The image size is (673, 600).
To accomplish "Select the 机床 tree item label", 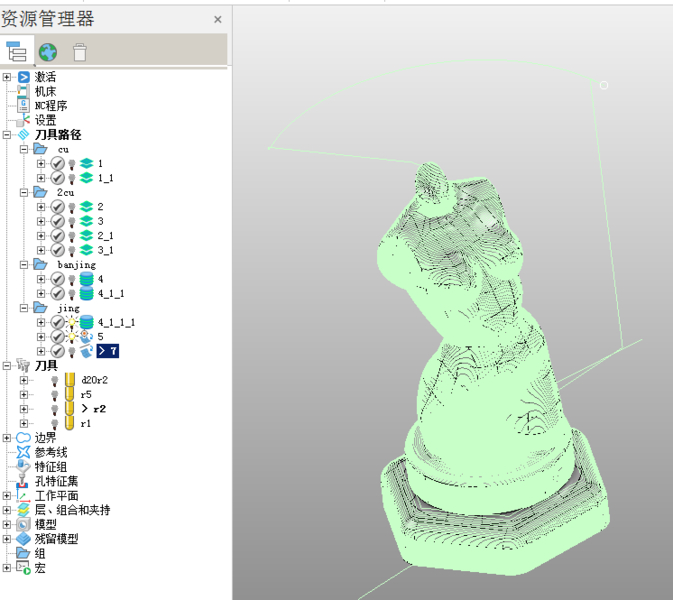I will 45,91.
